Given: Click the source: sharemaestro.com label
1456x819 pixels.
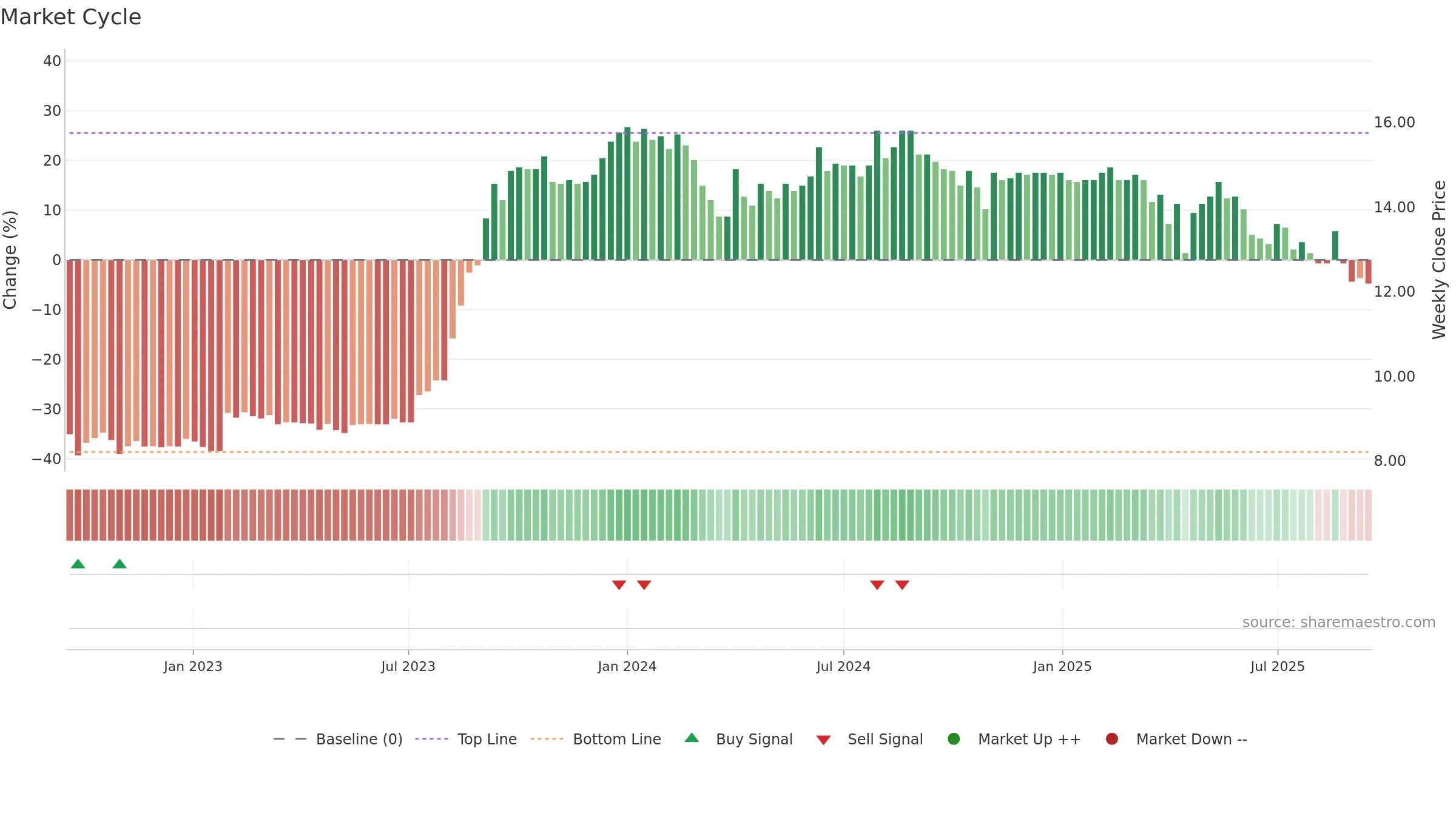Looking at the screenshot, I should (x=1339, y=622).
